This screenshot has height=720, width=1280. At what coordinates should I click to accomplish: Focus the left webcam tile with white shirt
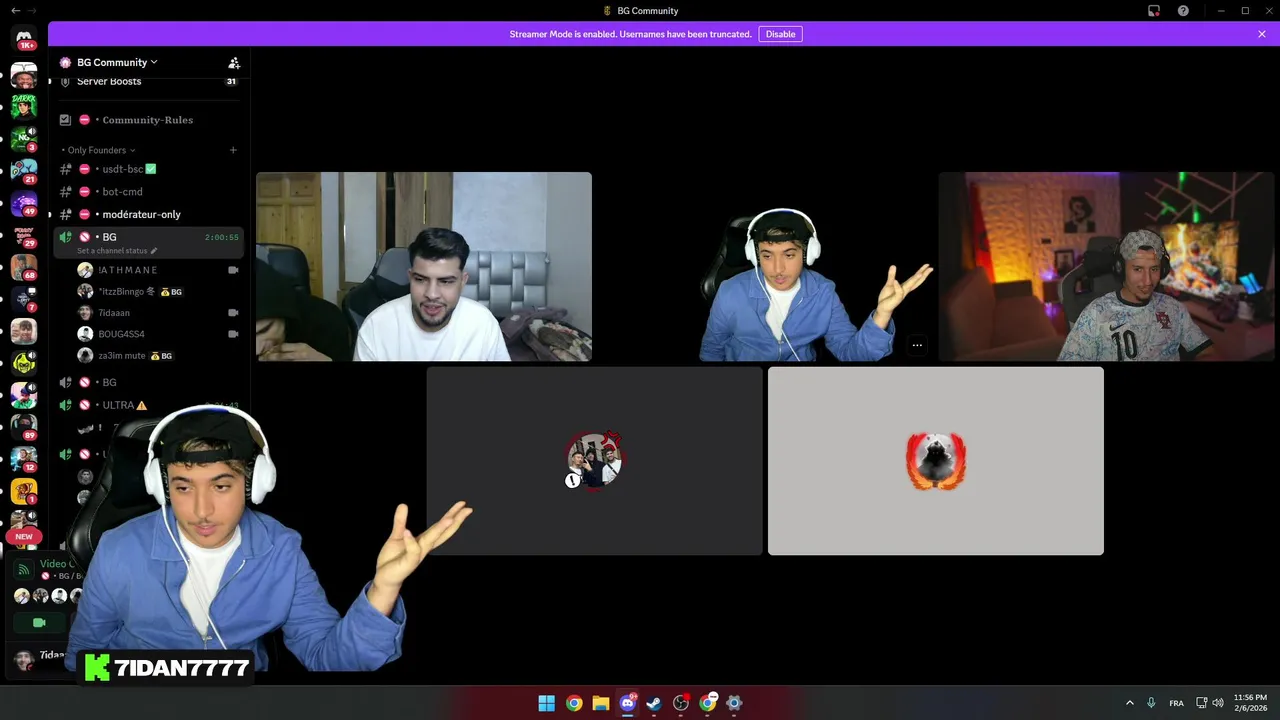pos(424,266)
